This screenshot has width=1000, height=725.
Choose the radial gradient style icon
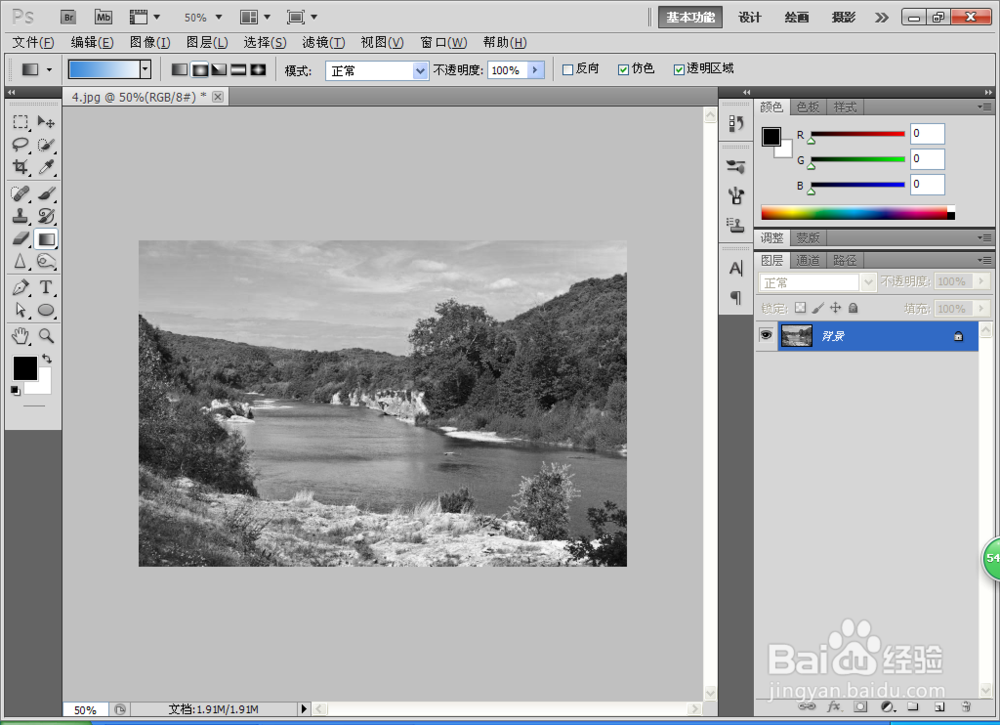200,70
